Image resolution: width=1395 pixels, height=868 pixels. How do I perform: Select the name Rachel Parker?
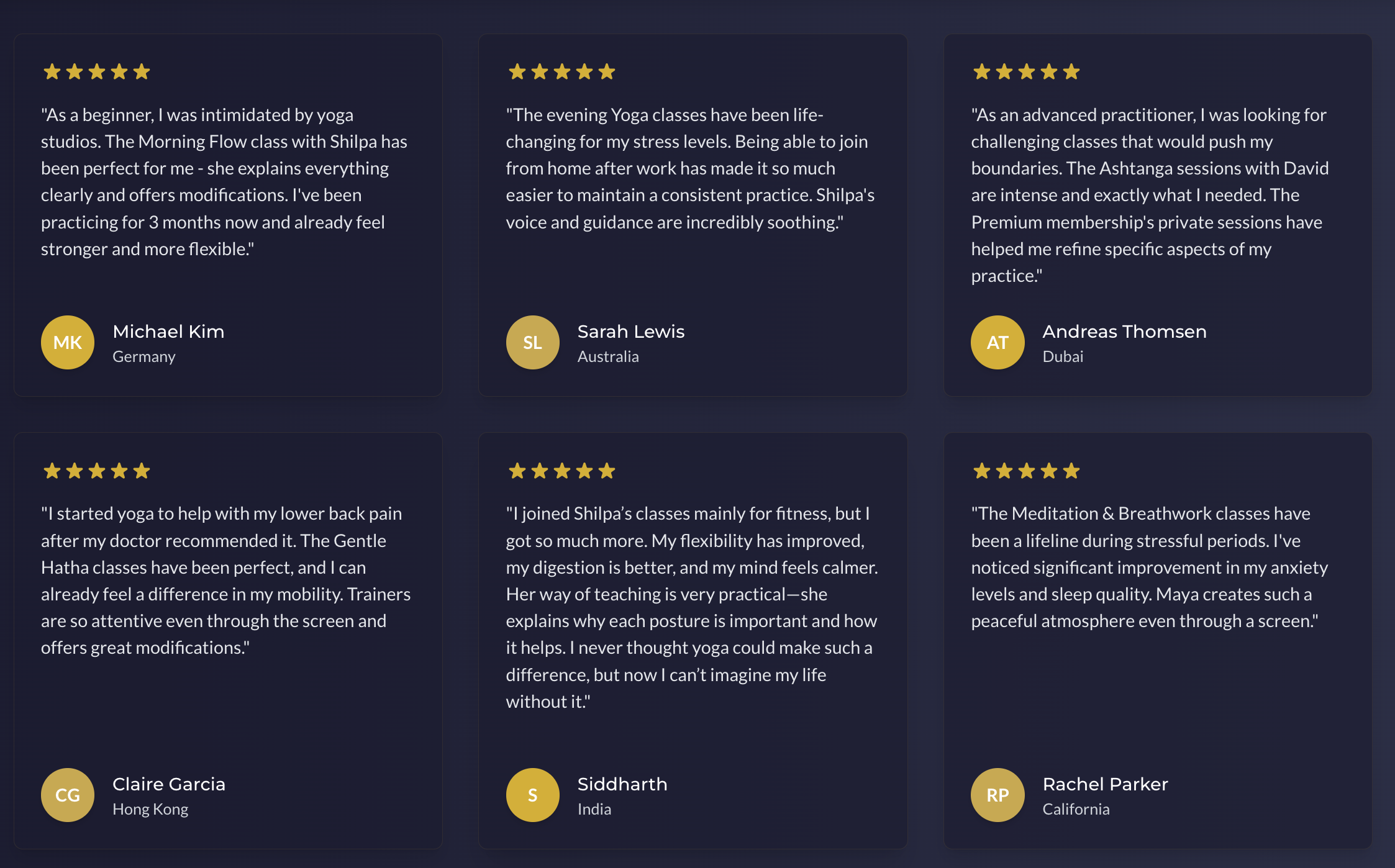tap(1105, 784)
